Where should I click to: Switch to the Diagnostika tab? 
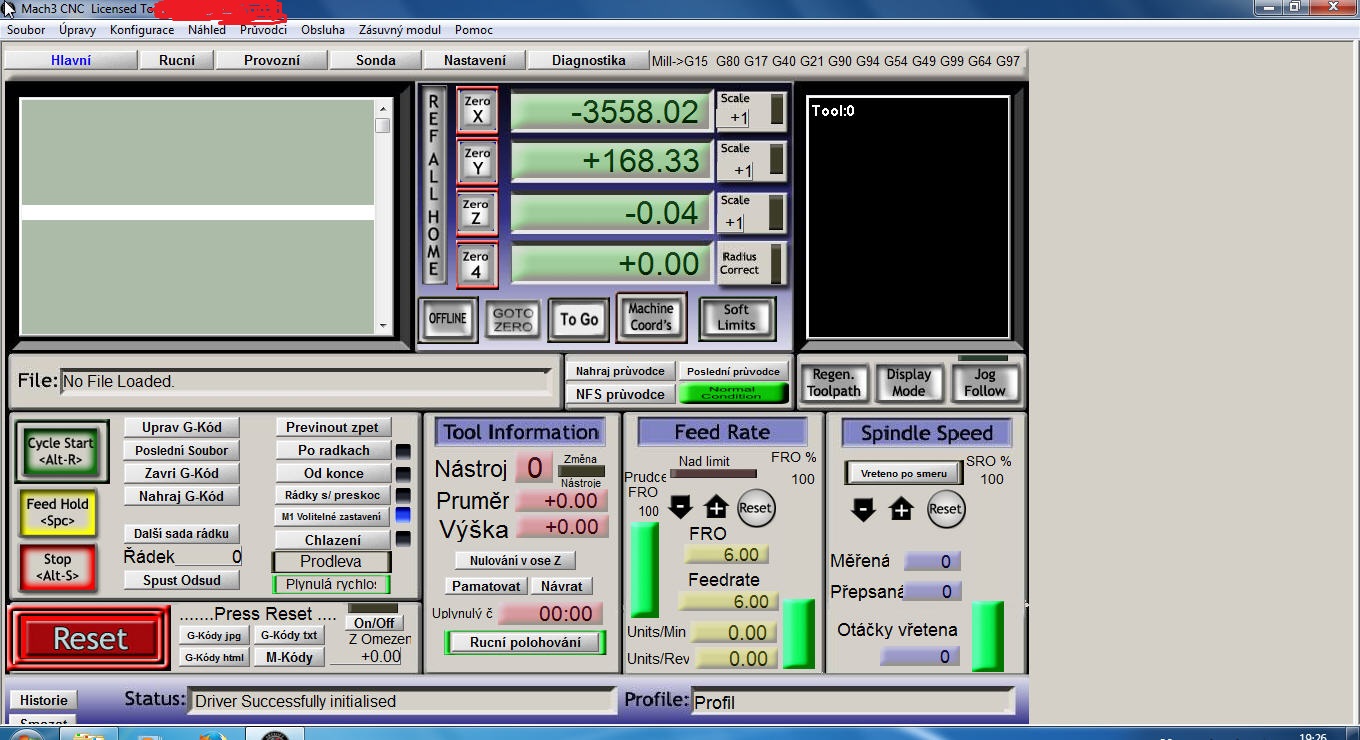click(x=589, y=60)
